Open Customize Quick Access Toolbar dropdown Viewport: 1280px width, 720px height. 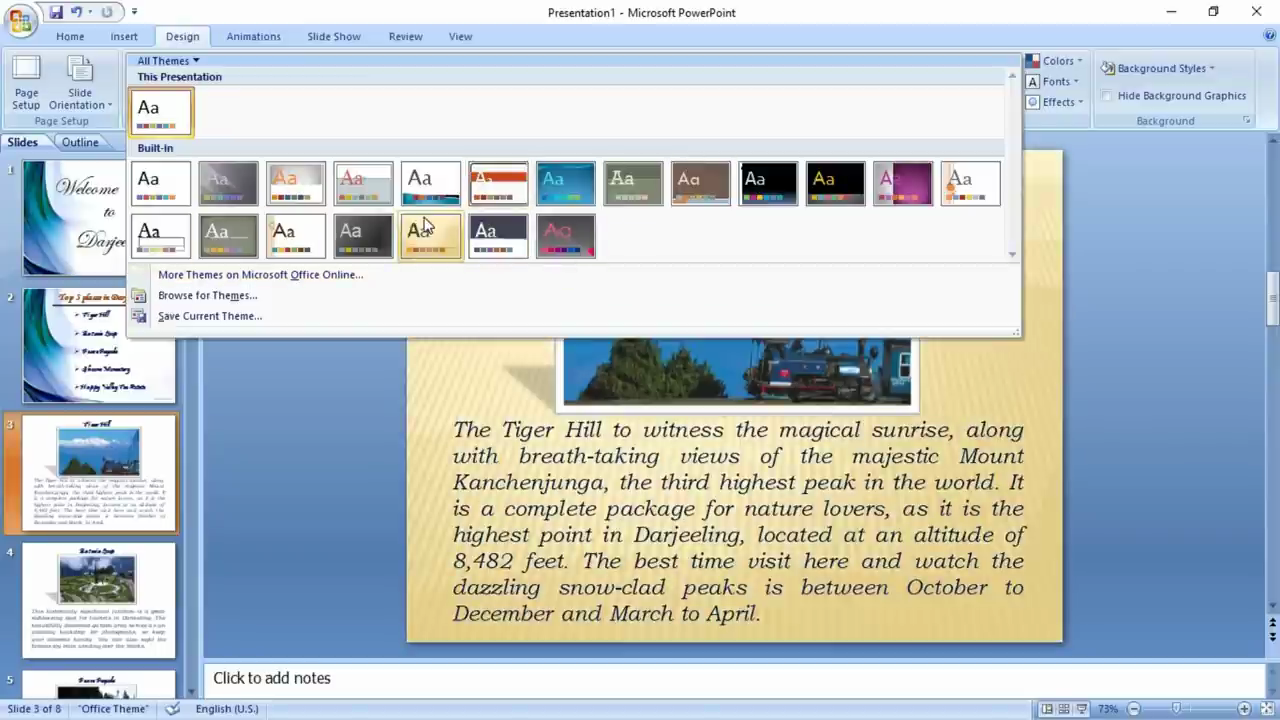point(134,12)
